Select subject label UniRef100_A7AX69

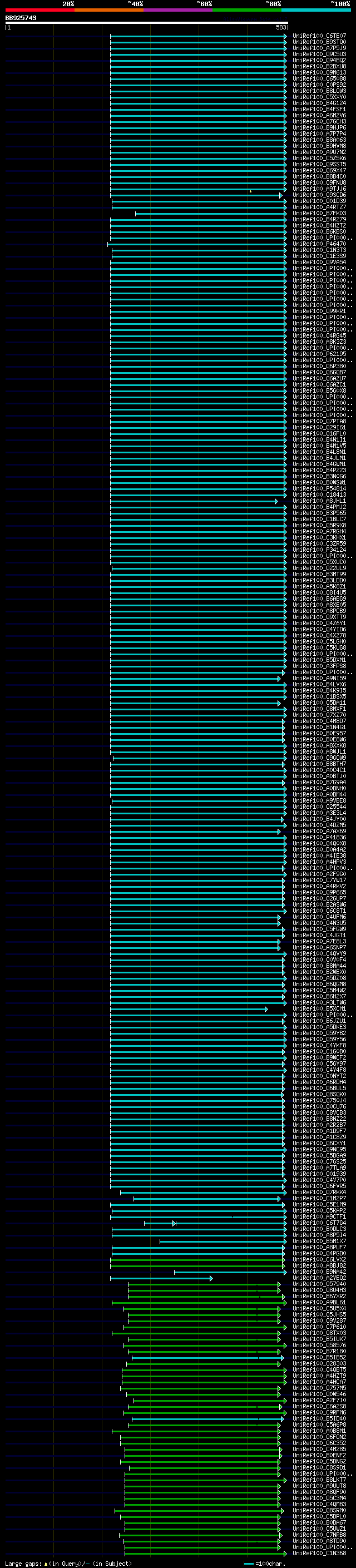pyautogui.click(x=319, y=831)
